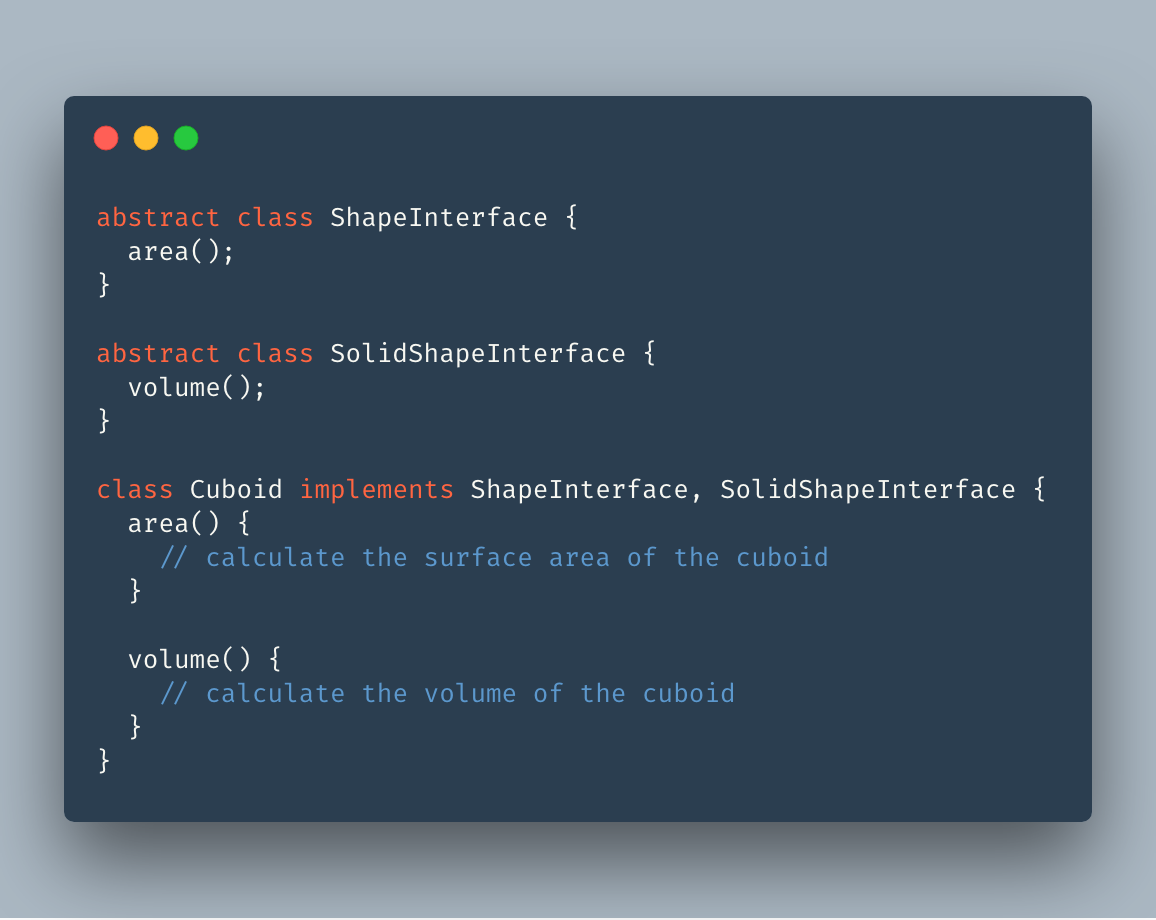Click the 'SolidShapeInterface' name in second abstract class
The image size is (1156, 920).
pos(478,354)
